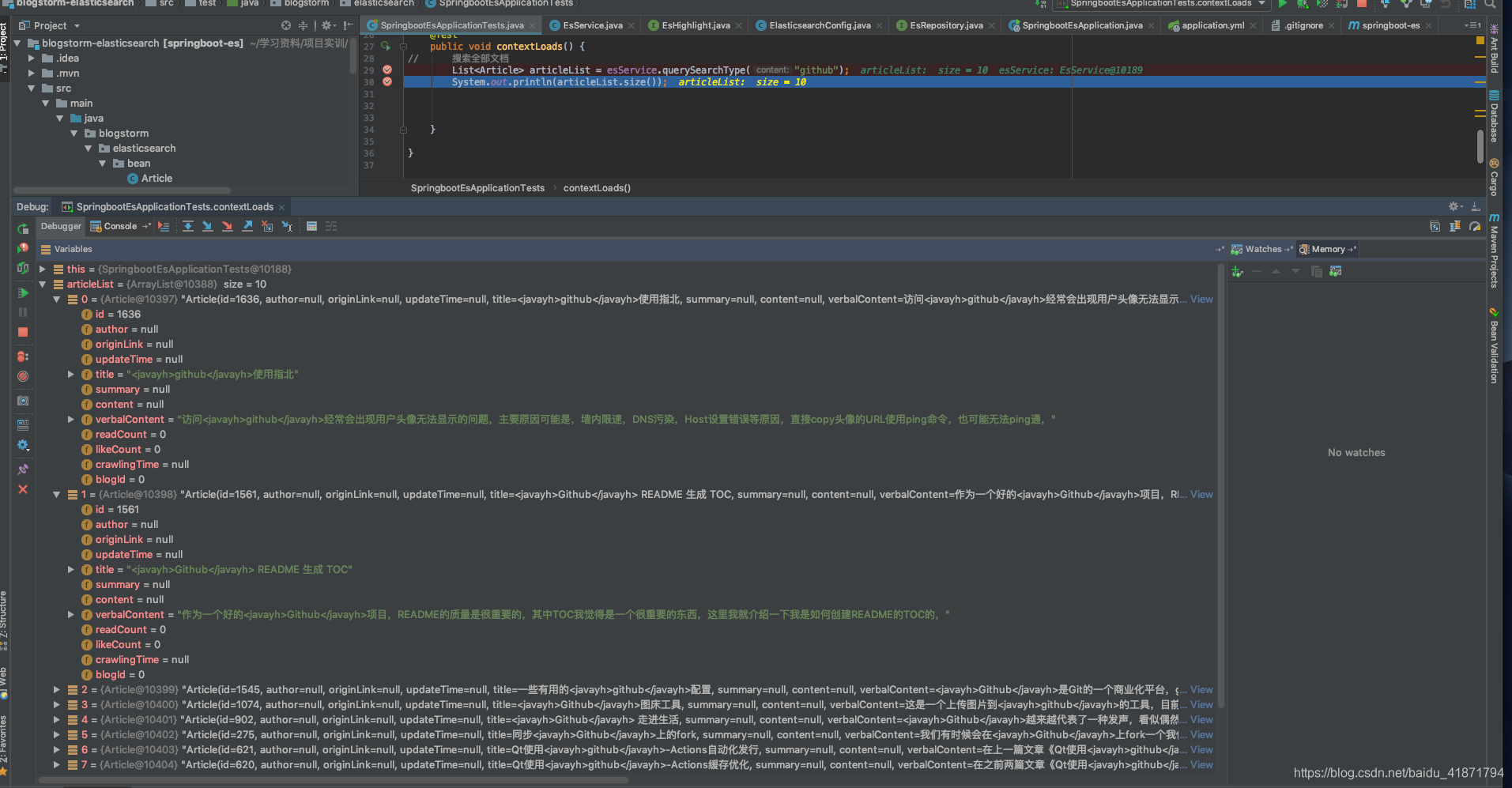Remove breakpoint on line 29
1512x788 pixels.
[x=387, y=70]
